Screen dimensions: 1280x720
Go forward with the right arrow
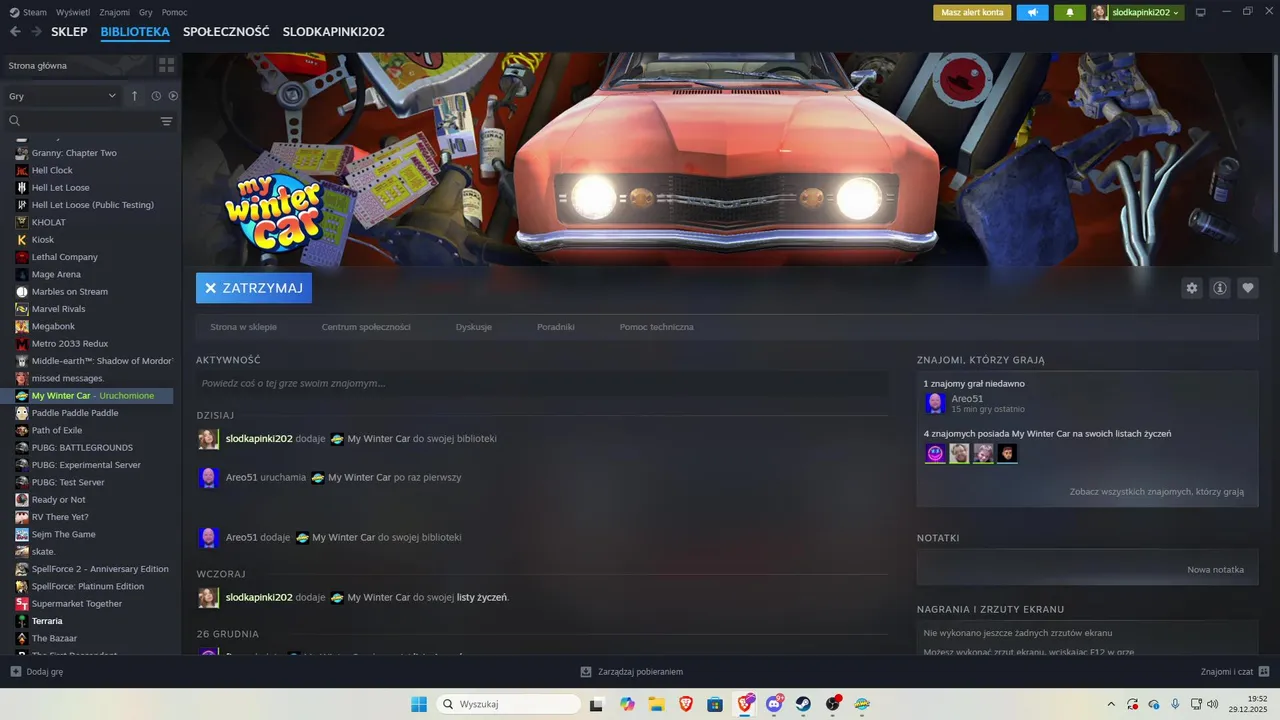[36, 32]
